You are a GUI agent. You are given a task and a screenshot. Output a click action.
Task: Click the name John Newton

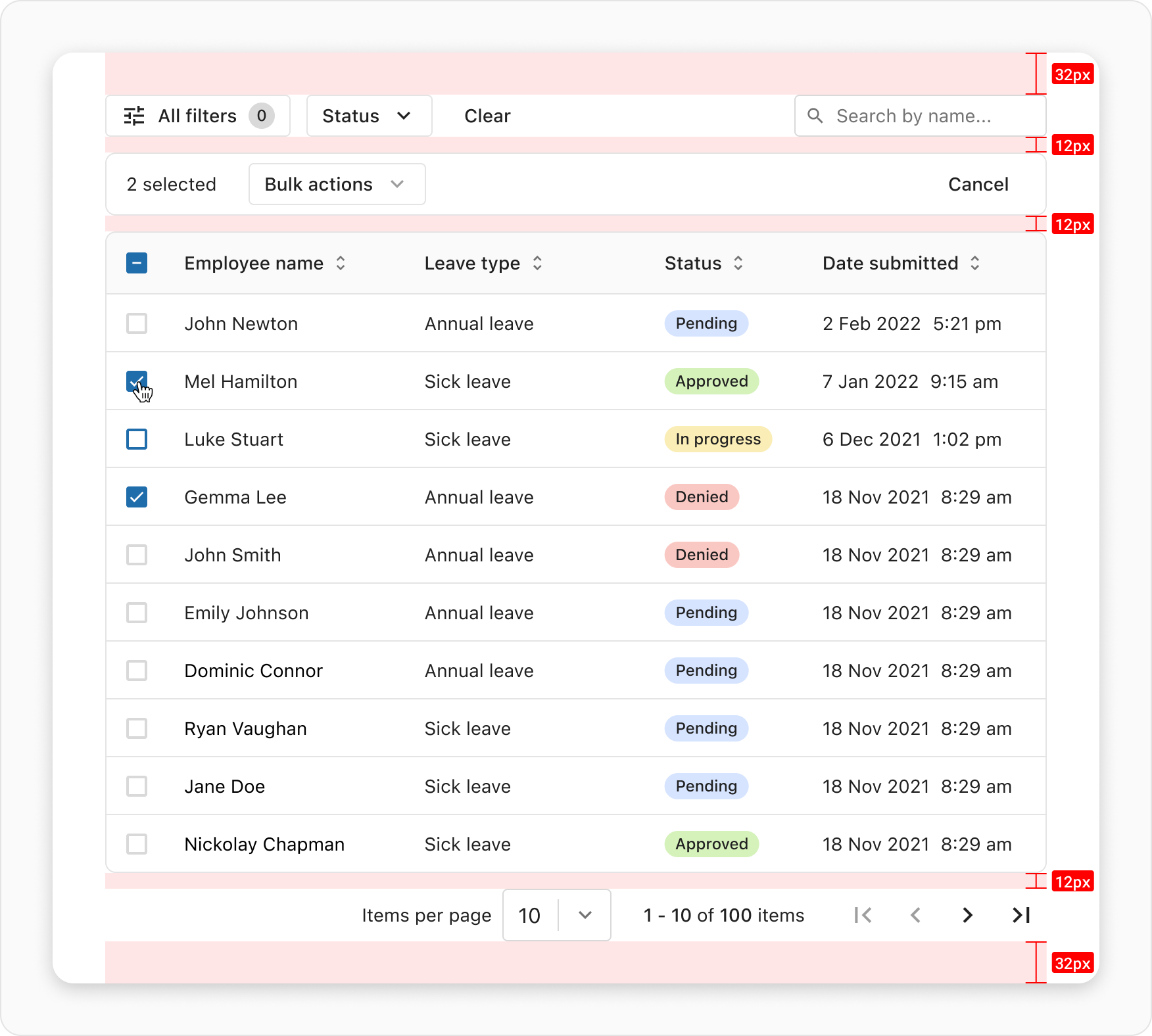(x=241, y=323)
